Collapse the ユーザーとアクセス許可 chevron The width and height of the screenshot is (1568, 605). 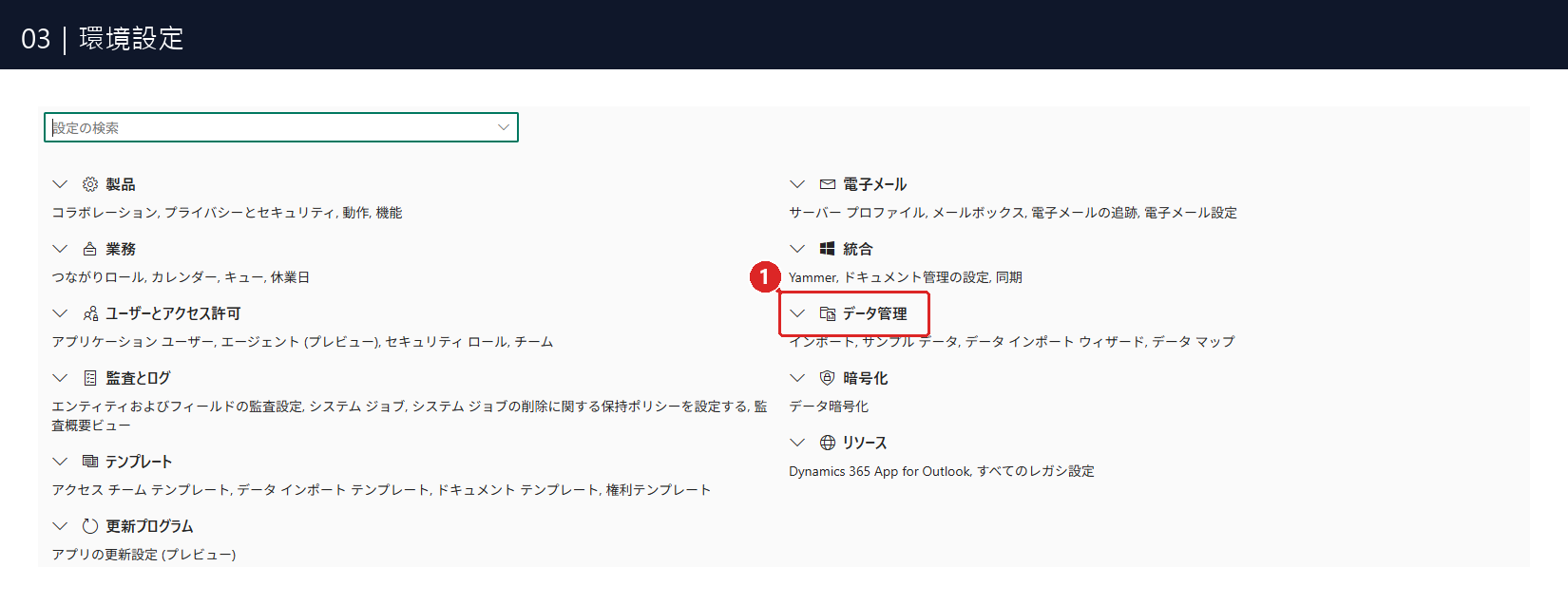[x=60, y=313]
